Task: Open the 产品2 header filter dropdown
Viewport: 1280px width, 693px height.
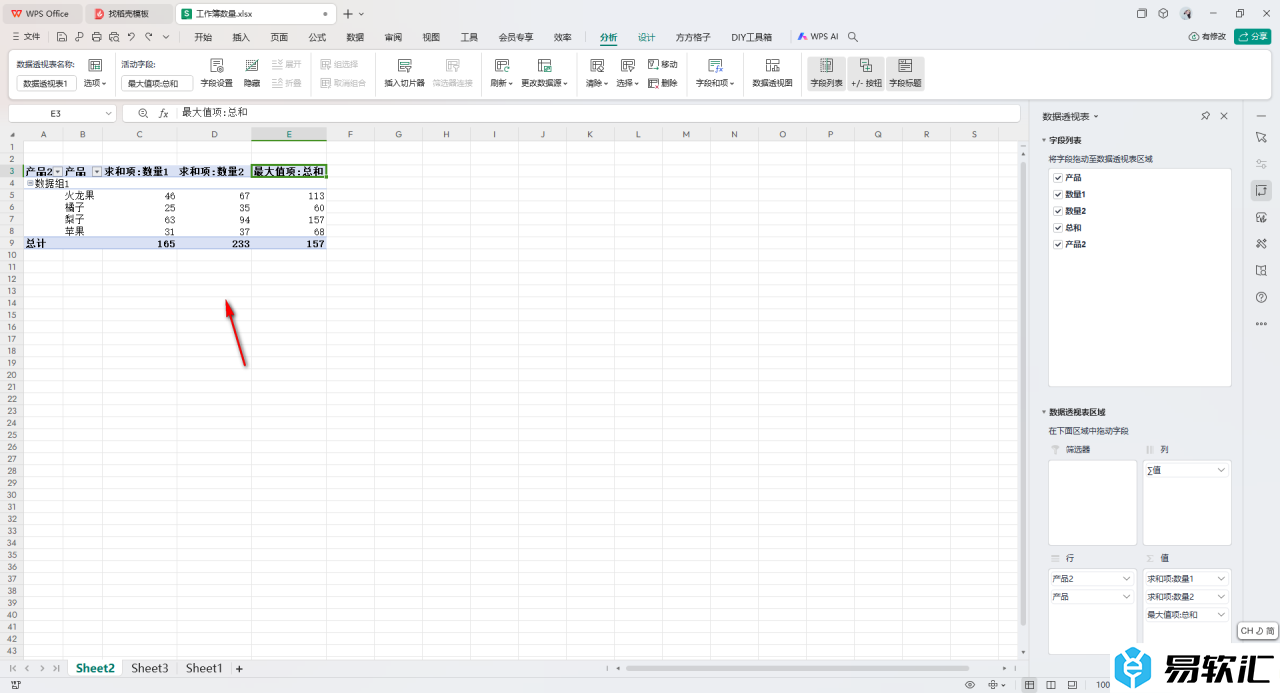Action: click(58, 172)
